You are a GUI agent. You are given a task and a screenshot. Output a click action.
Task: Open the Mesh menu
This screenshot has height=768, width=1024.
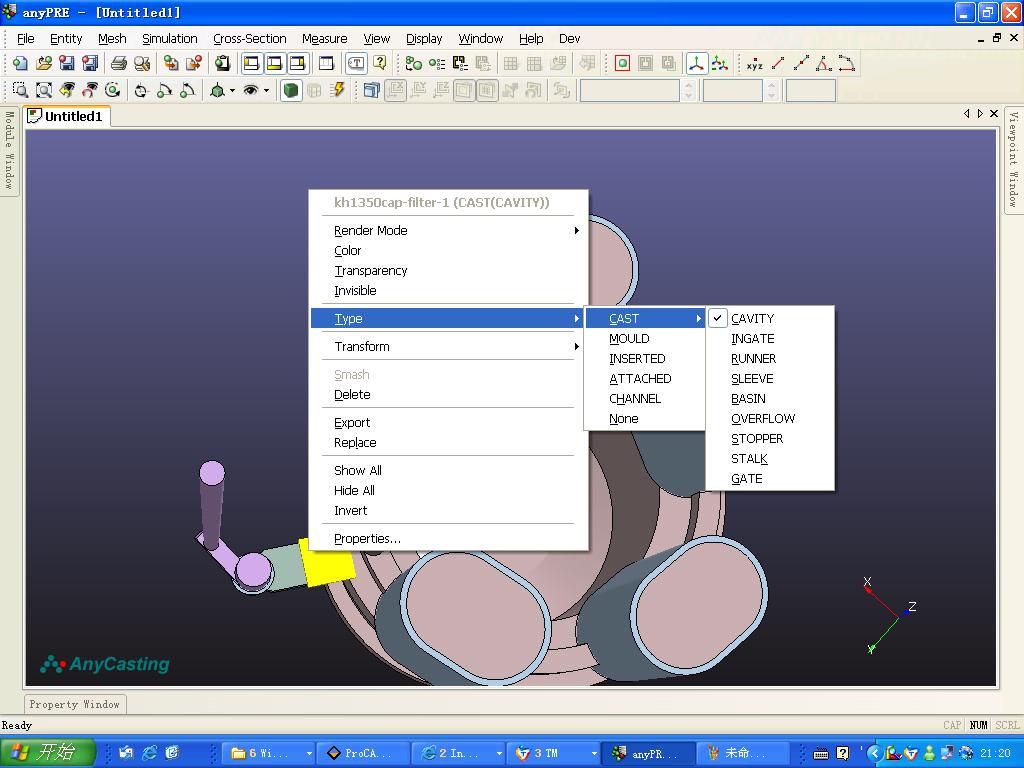click(x=112, y=39)
